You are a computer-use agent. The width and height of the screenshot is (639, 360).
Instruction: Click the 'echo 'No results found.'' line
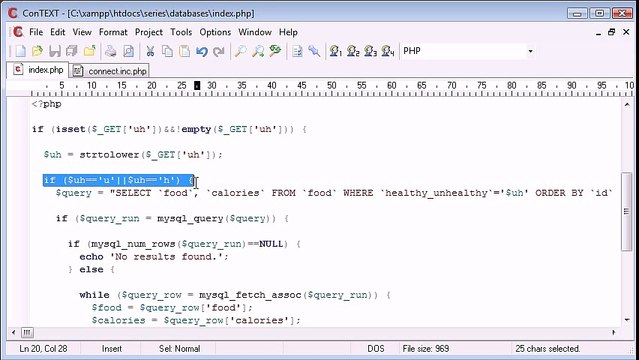click(x=154, y=257)
